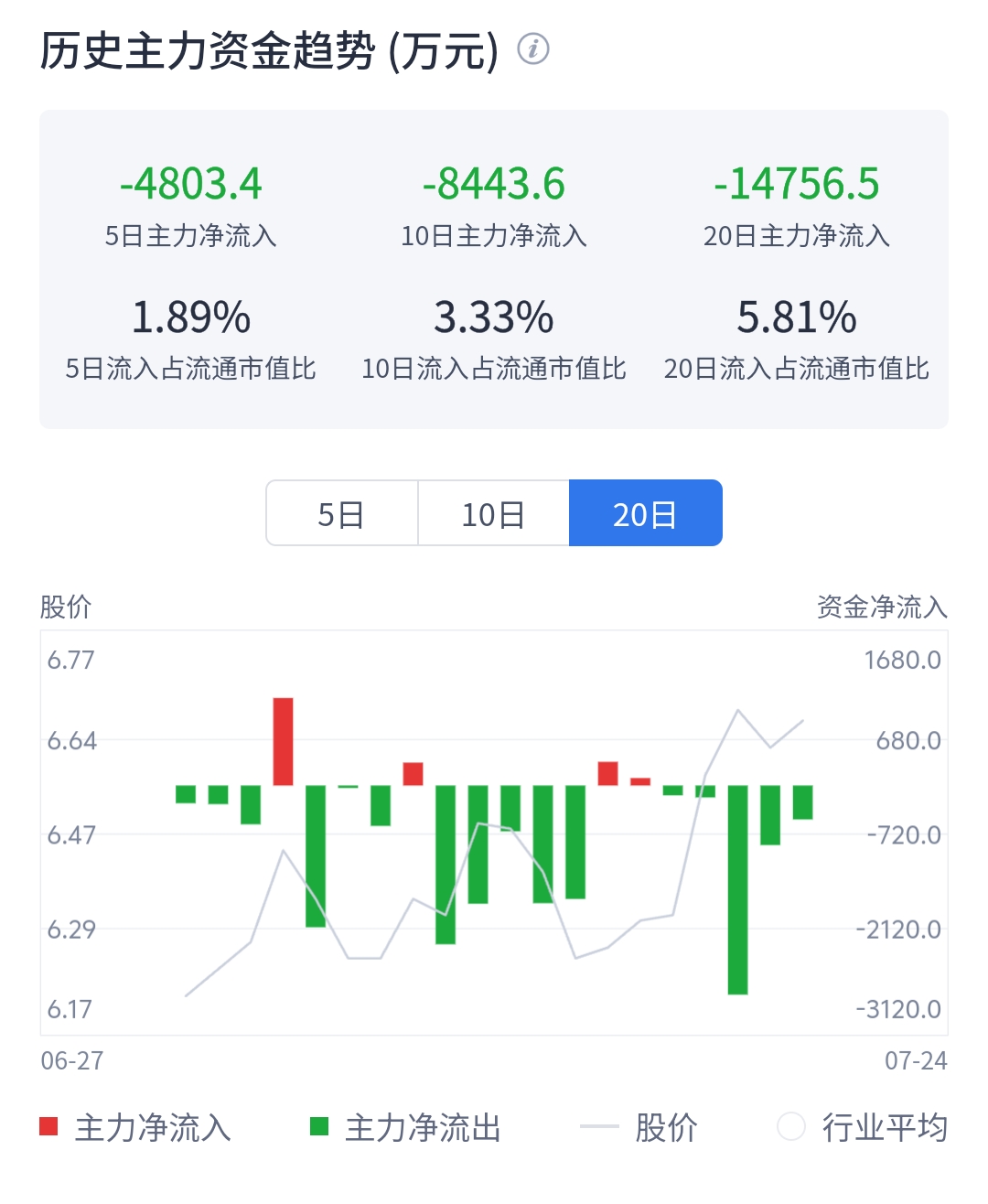Click the 10-day net inflow value -8443.6
Viewport: 988px width, 1204px height.
click(x=494, y=184)
